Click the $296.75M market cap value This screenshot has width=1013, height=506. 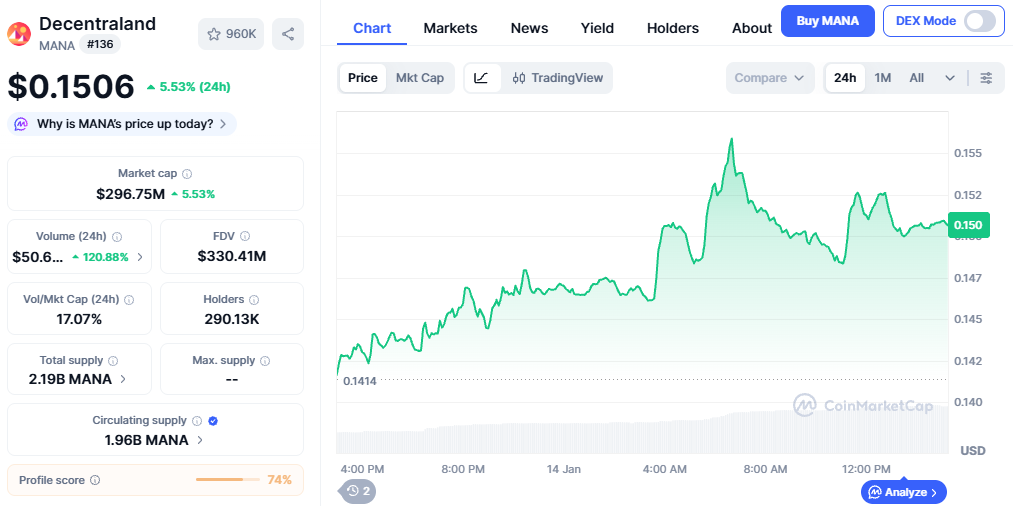point(131,193)
